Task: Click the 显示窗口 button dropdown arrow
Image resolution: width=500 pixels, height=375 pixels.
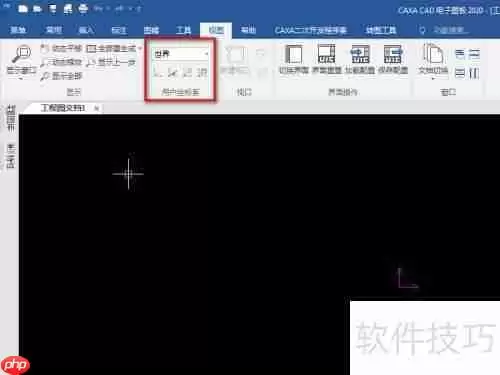Action: (21, 79)
